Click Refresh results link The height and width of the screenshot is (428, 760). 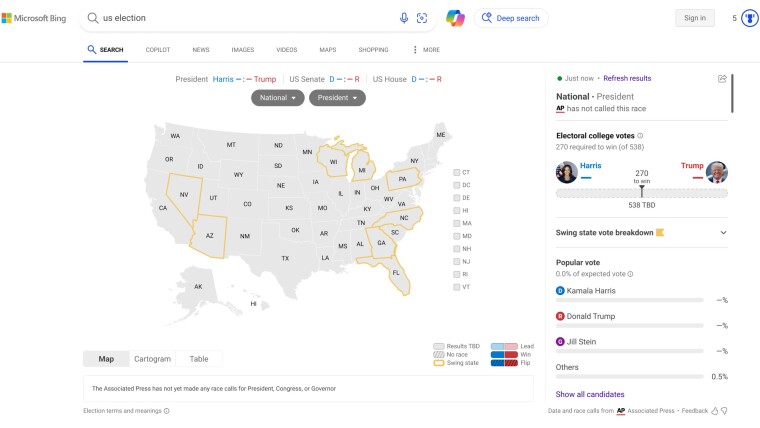coord(627,79)
